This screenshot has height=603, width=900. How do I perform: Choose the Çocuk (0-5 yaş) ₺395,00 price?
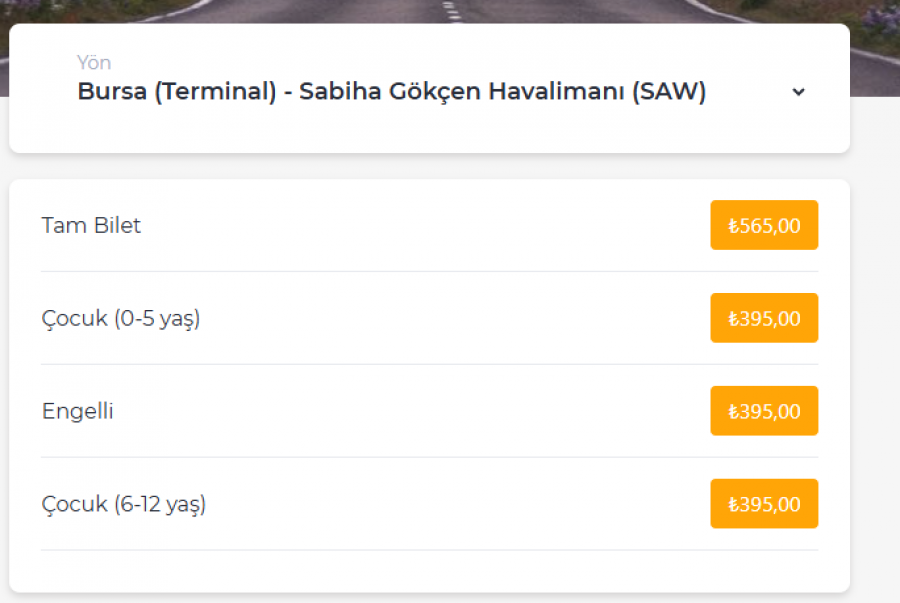764,318
